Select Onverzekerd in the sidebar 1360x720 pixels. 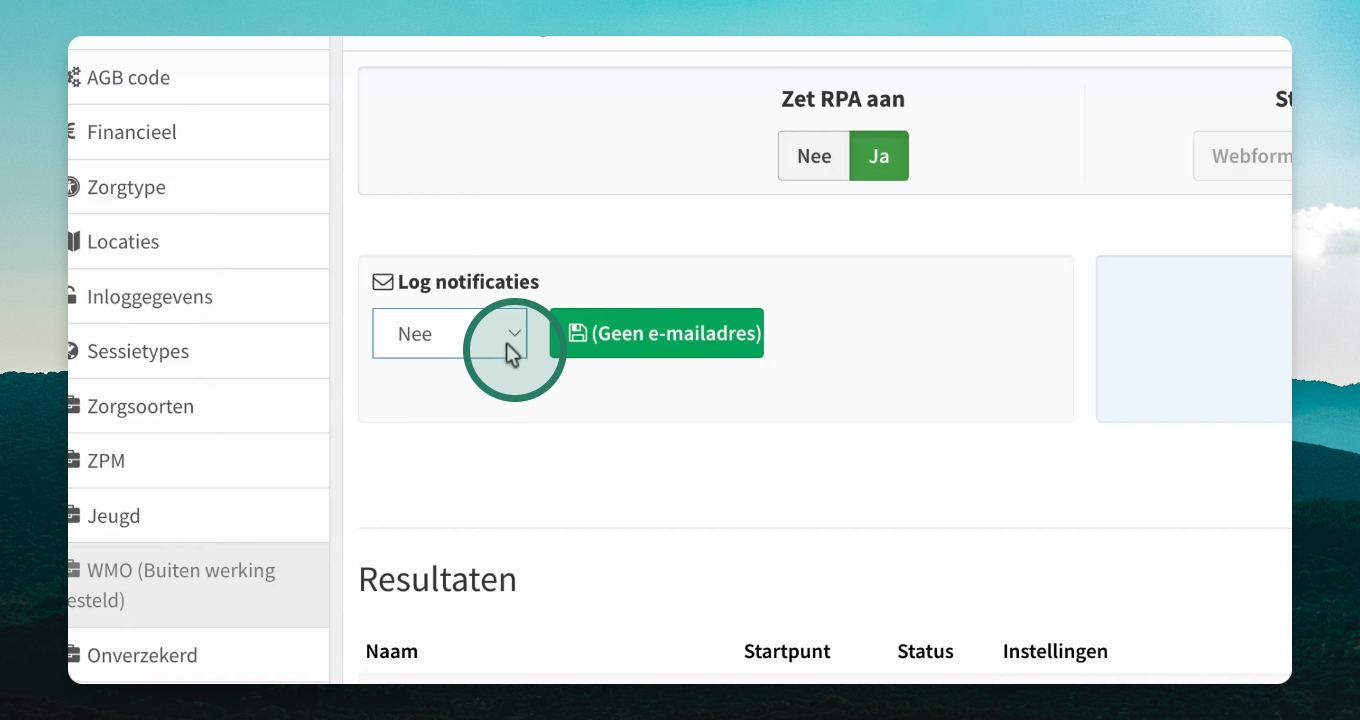tap(198, 655)
